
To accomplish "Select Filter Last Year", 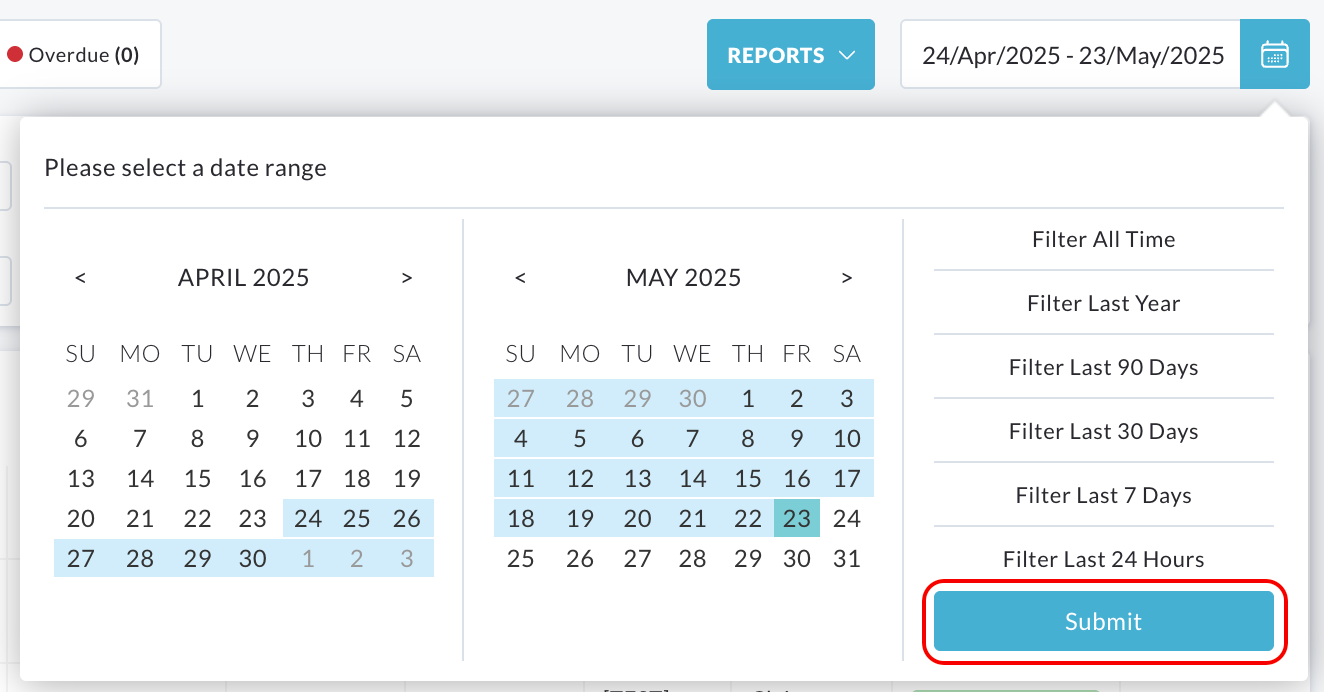I will [1104, 303].
